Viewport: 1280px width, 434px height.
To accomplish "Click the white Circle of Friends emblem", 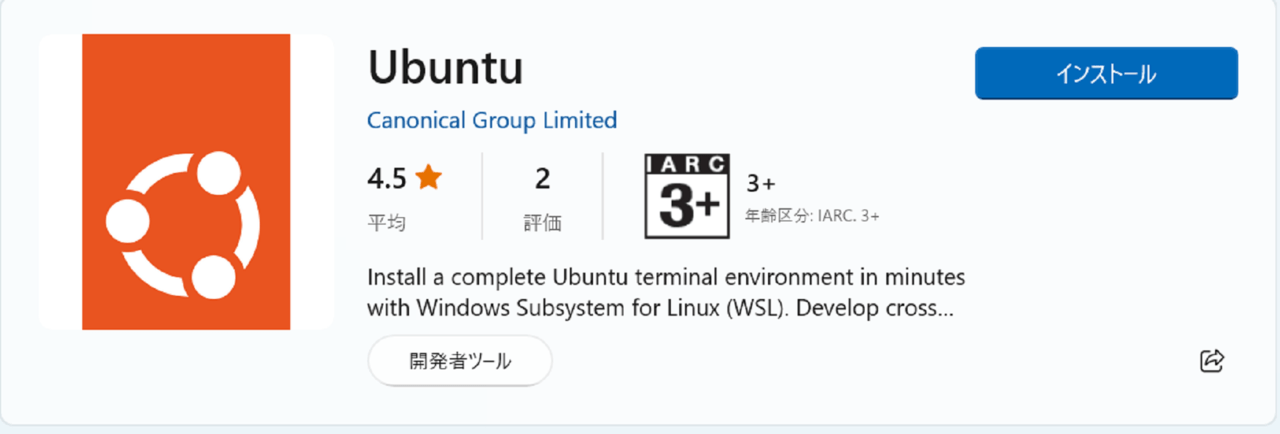I will pyautogui.click(x=183, y=223).
